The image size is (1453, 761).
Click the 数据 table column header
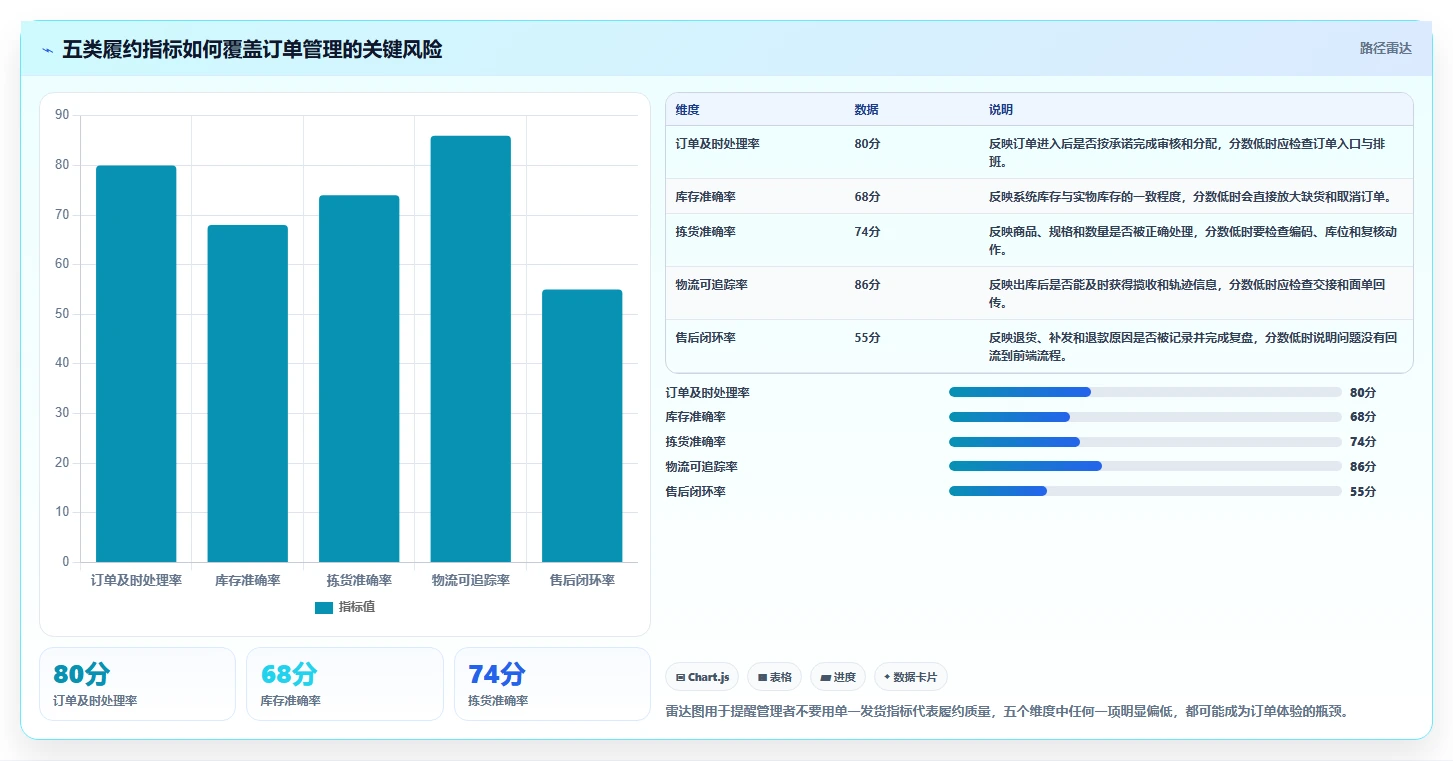866,110
